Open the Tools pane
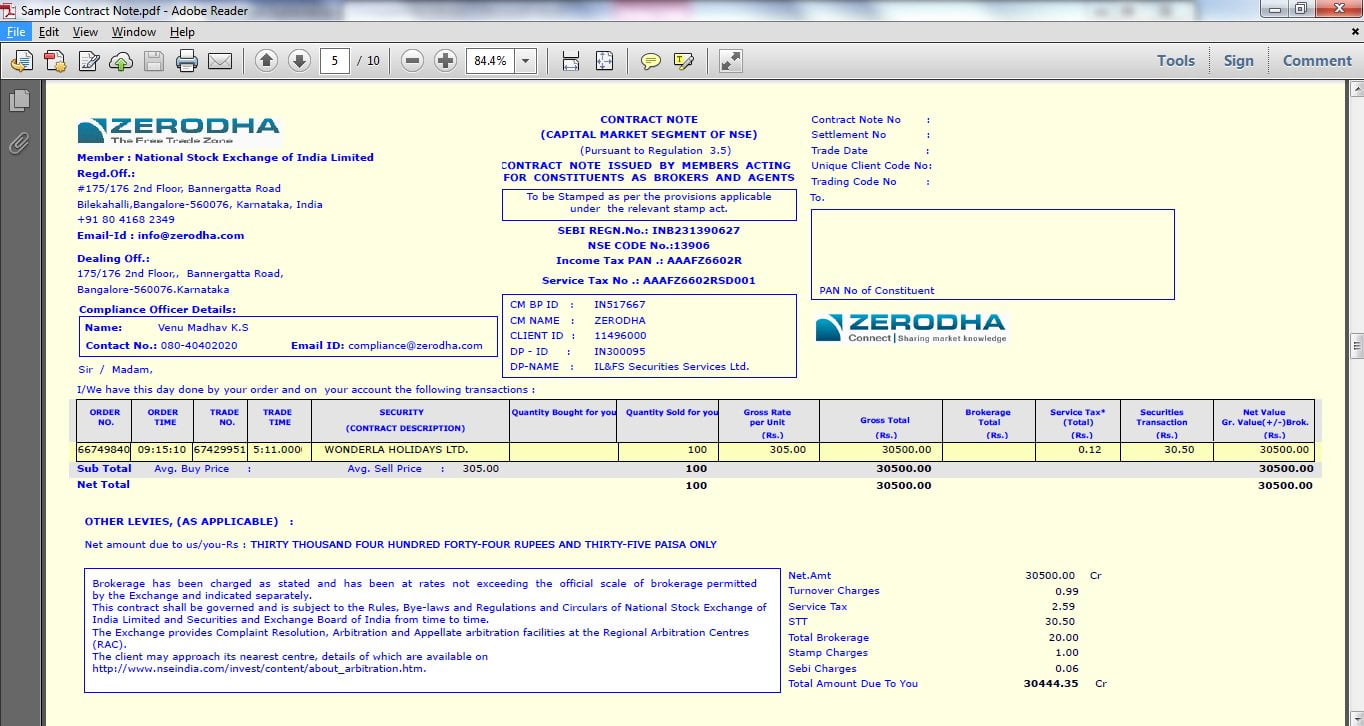The height and width of the screenshot is (726, 1364). click(1176, 61)
